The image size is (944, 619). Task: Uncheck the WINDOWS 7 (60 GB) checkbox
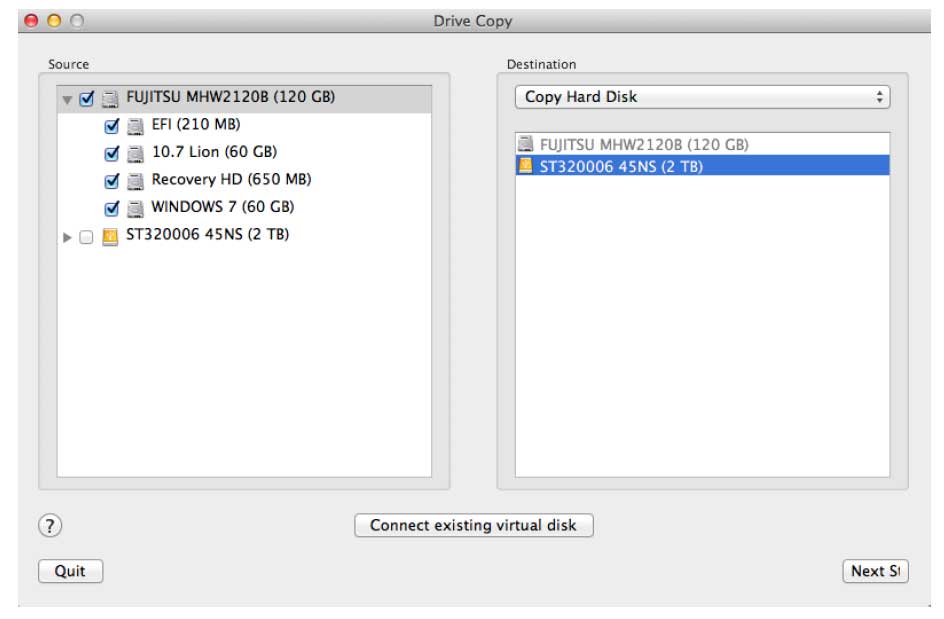pyautogui.click(x=112, y=208)
